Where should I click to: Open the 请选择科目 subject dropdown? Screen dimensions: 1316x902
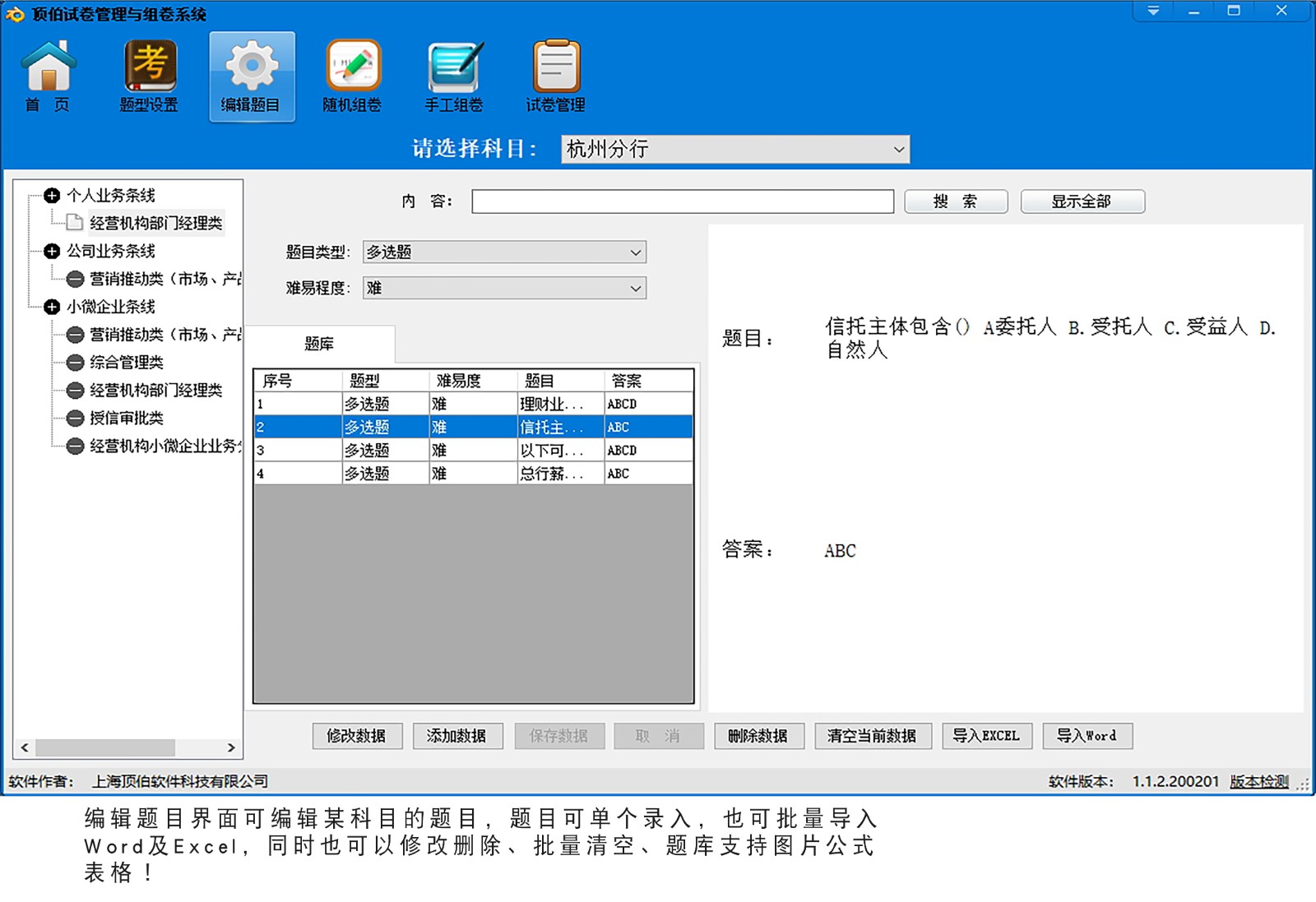(x=898, y=150)
